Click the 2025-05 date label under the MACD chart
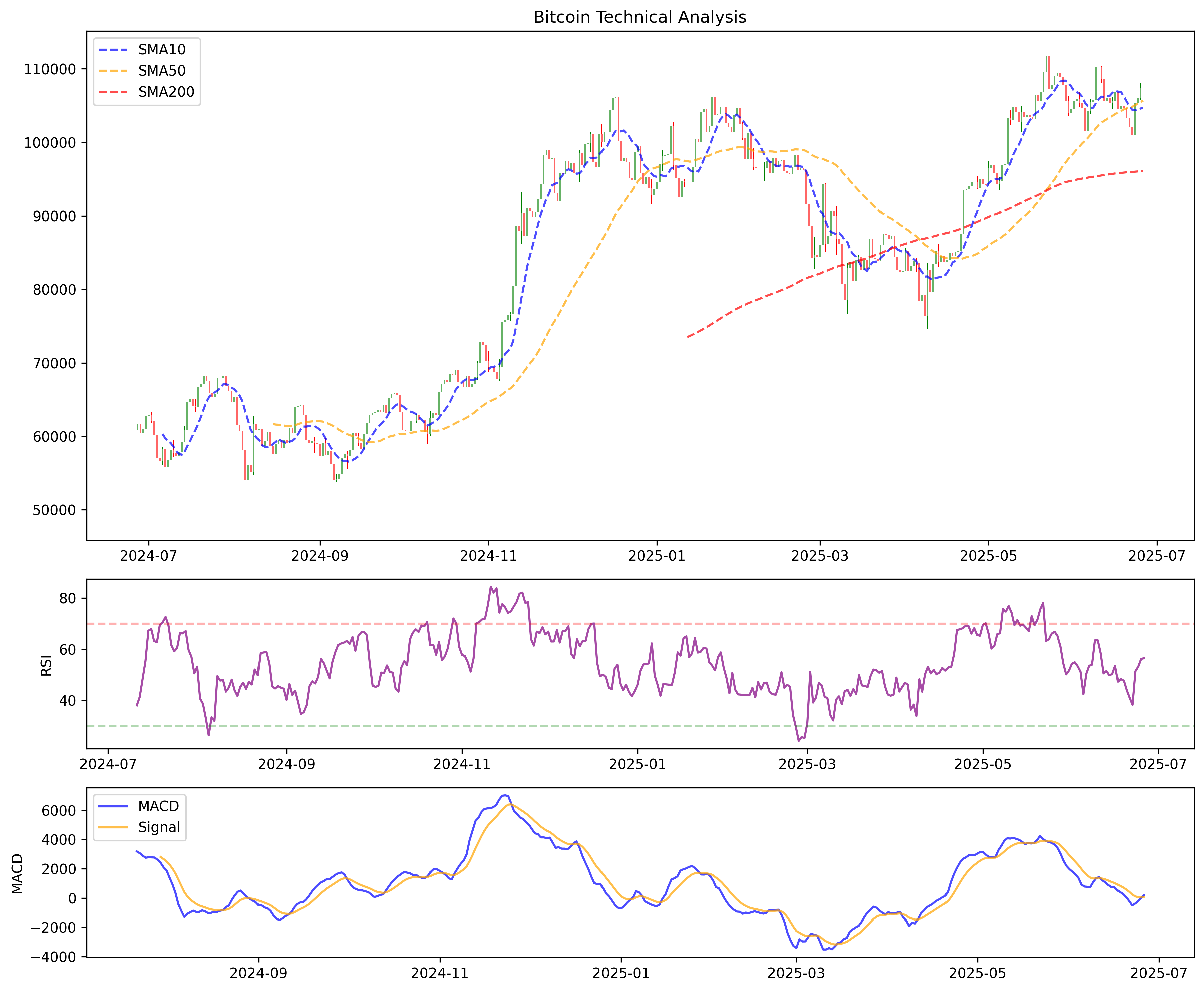 pos(978,973)
